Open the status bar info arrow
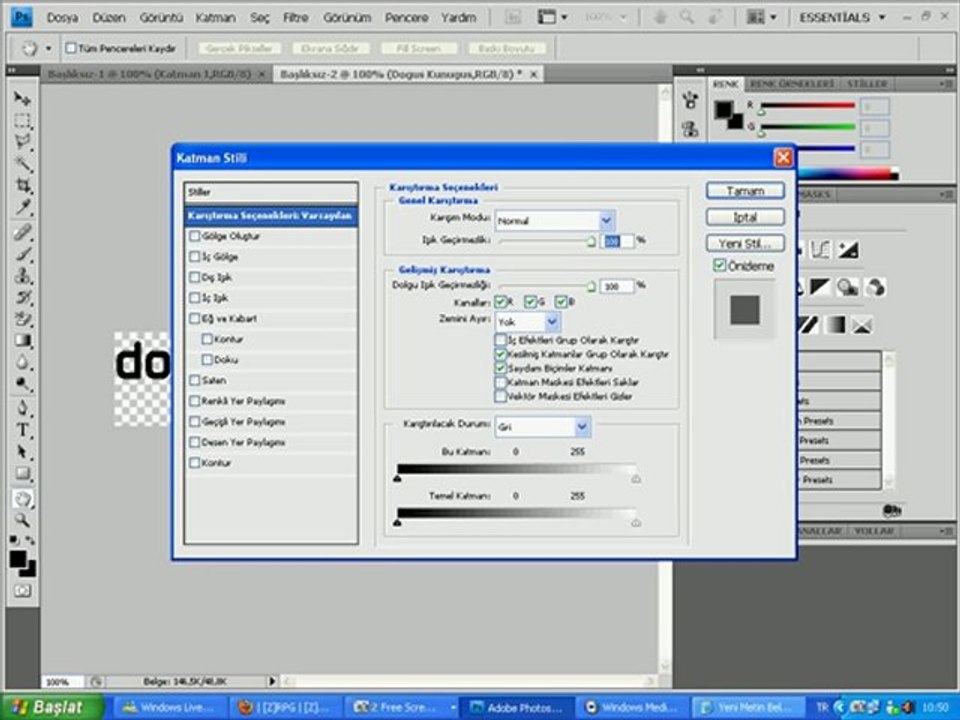The height and width of the screenshot is (720, 960). (x=272, y=681)
